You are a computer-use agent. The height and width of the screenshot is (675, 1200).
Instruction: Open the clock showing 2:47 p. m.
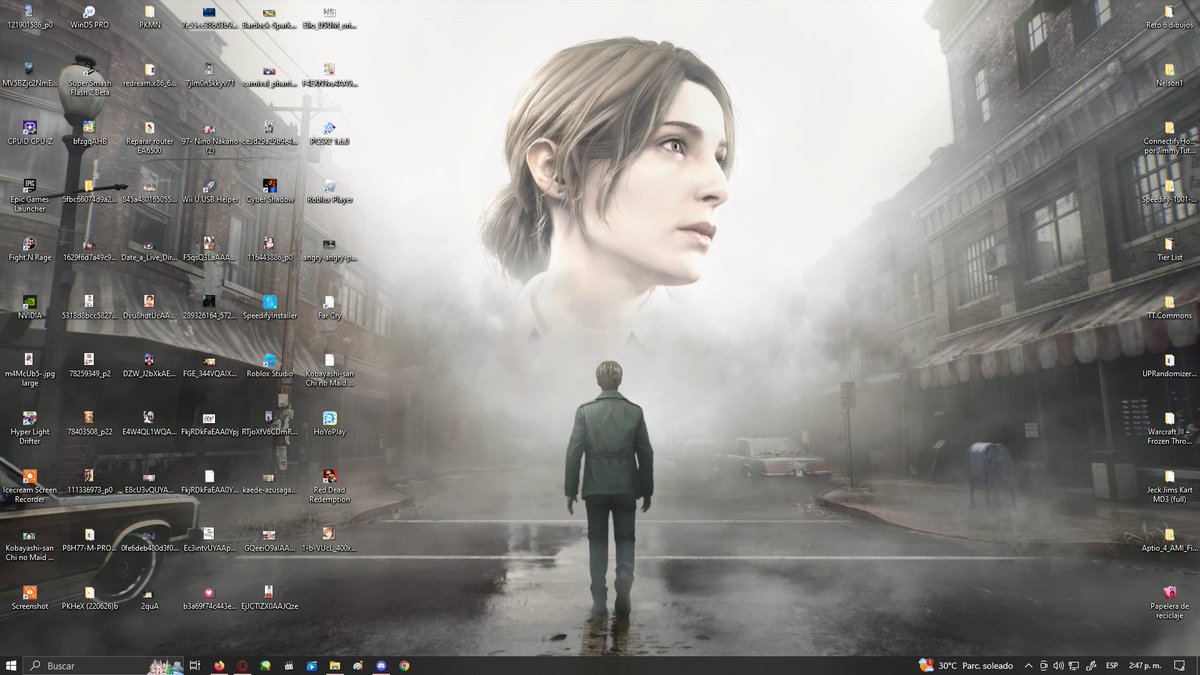1146,665
